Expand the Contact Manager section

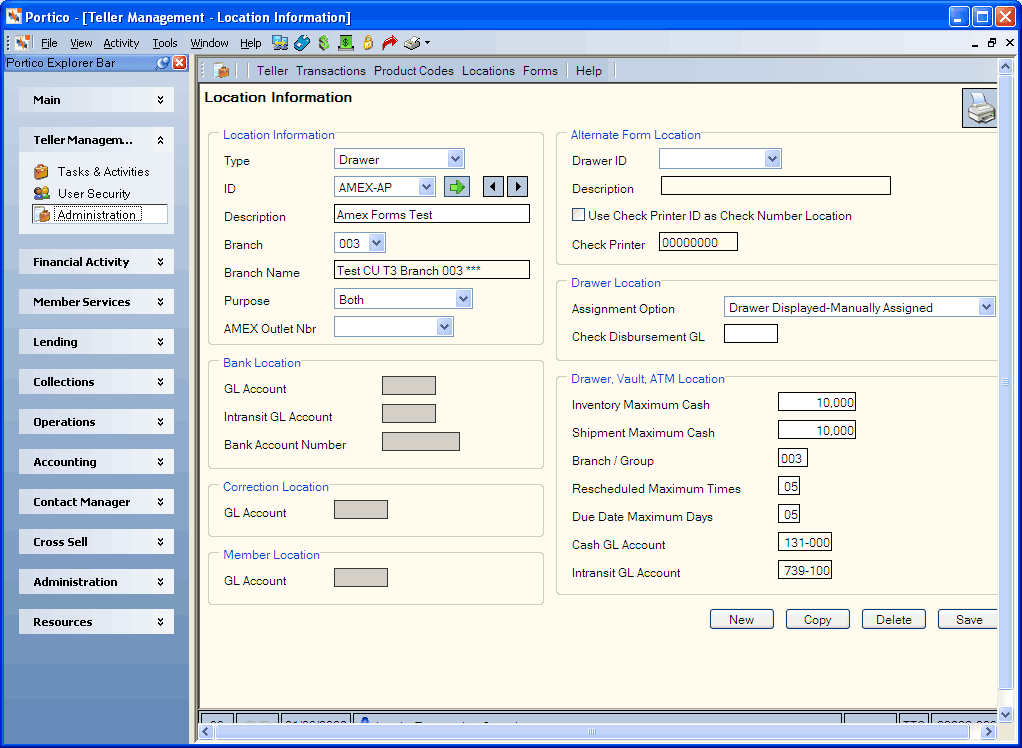click(x=96, y=502)
